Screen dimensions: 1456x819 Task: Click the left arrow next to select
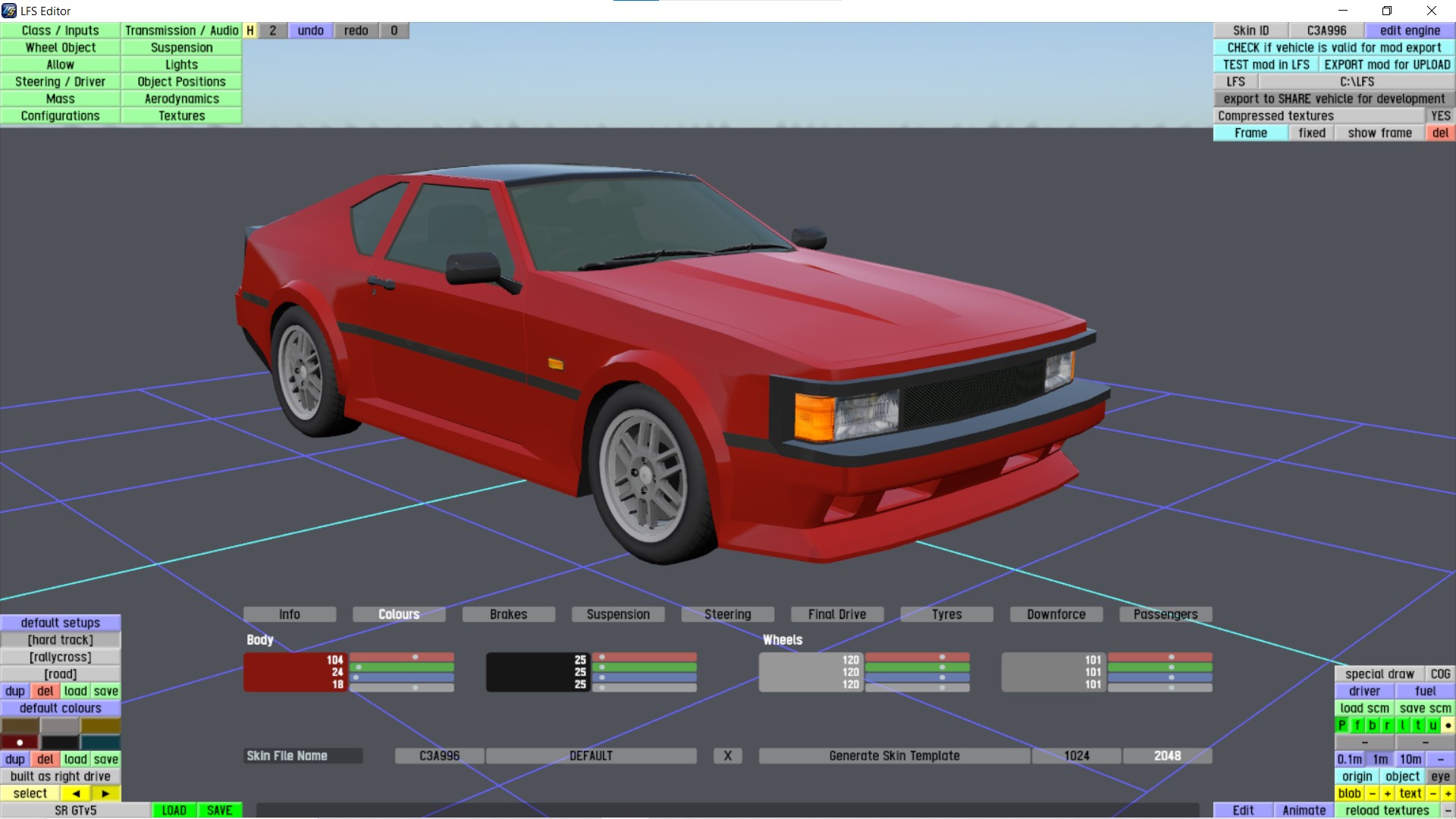coord(76,793)
